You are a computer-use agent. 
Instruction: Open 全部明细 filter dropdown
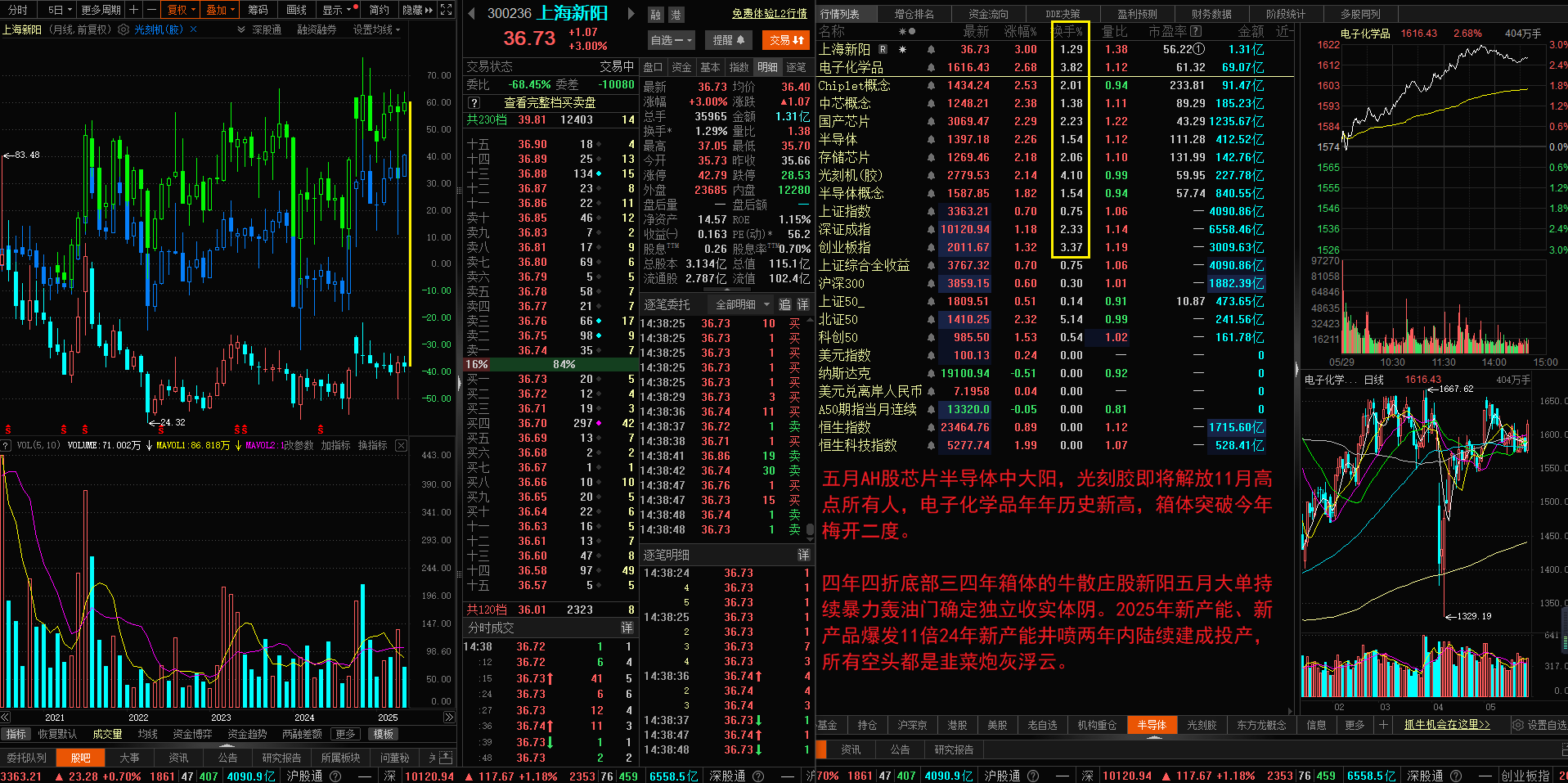pyautogui.click(x=742, y=304)
